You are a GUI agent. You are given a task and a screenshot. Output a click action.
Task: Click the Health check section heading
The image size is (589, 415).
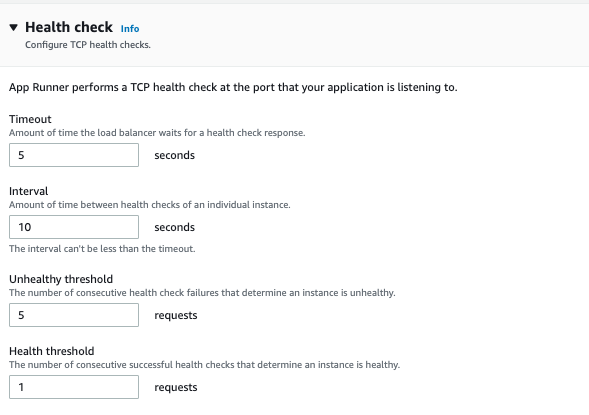[69, 27]
